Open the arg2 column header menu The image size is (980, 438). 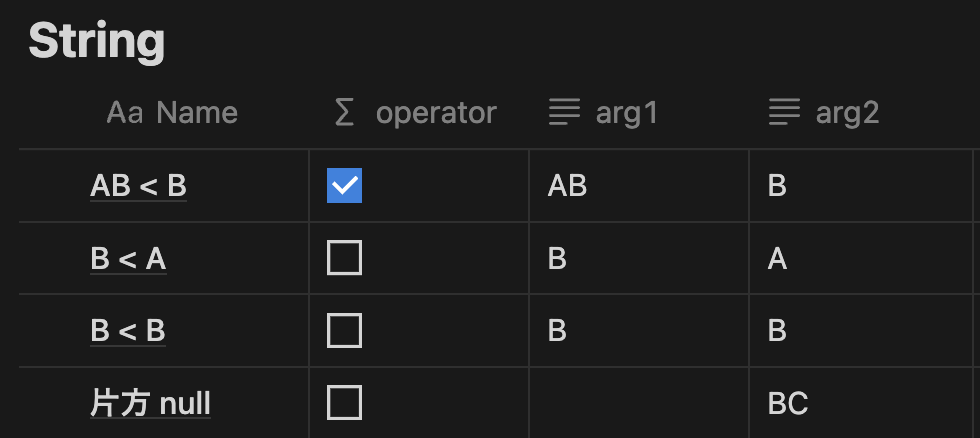[x=861, y=113]
